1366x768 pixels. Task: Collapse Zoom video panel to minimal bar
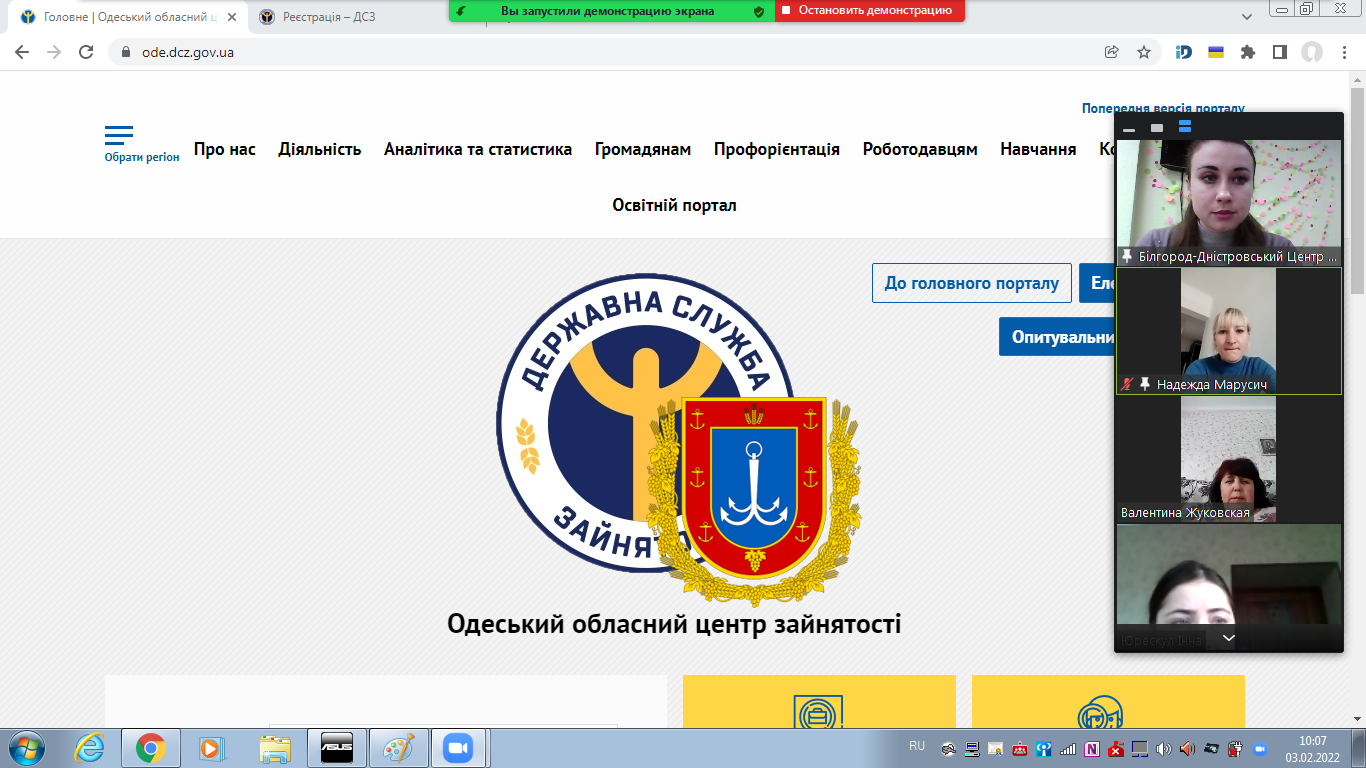(1129, 129)
